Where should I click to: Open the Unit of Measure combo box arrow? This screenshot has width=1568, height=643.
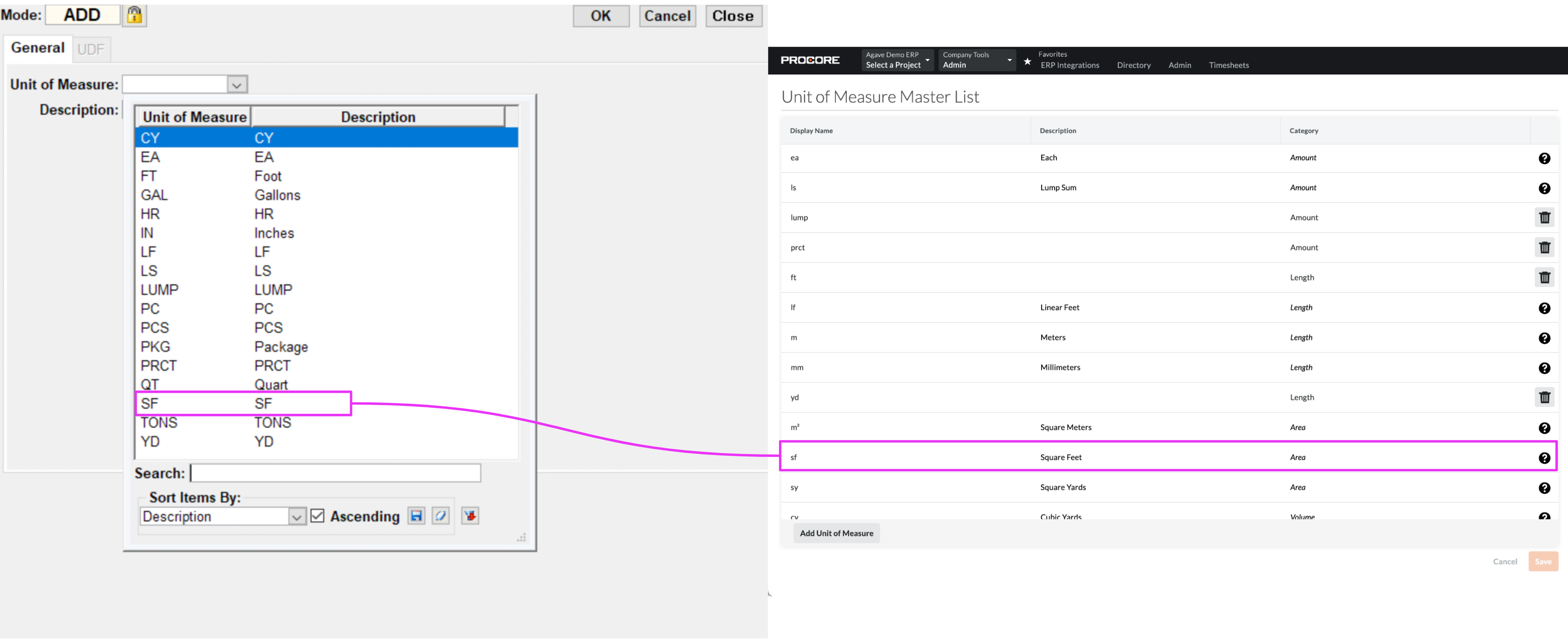(237, 84)
